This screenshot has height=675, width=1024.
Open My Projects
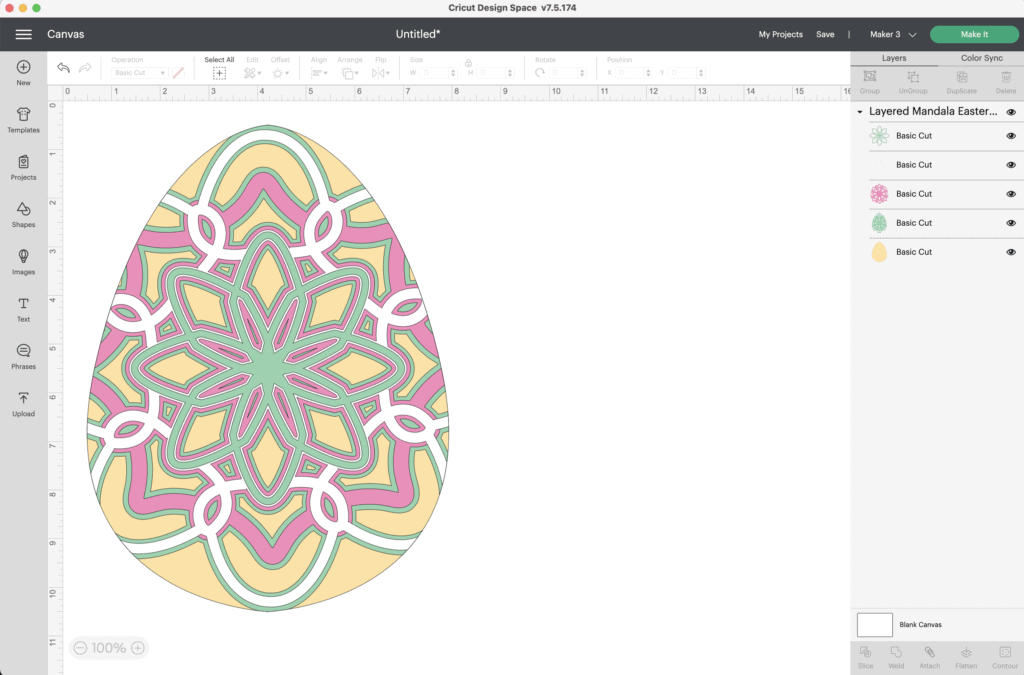(x=780, y=35)
